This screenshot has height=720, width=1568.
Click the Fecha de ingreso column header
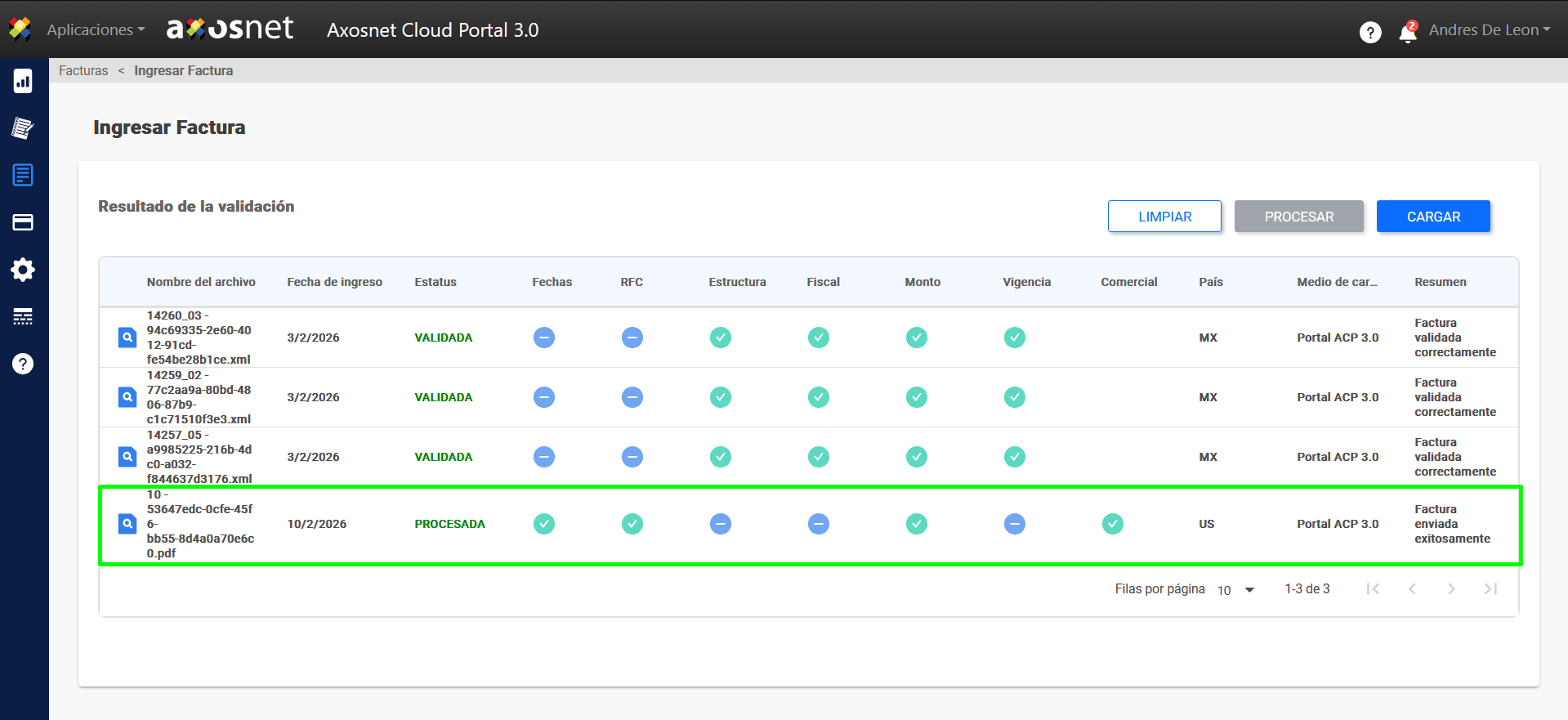click(x=334, y=282)
